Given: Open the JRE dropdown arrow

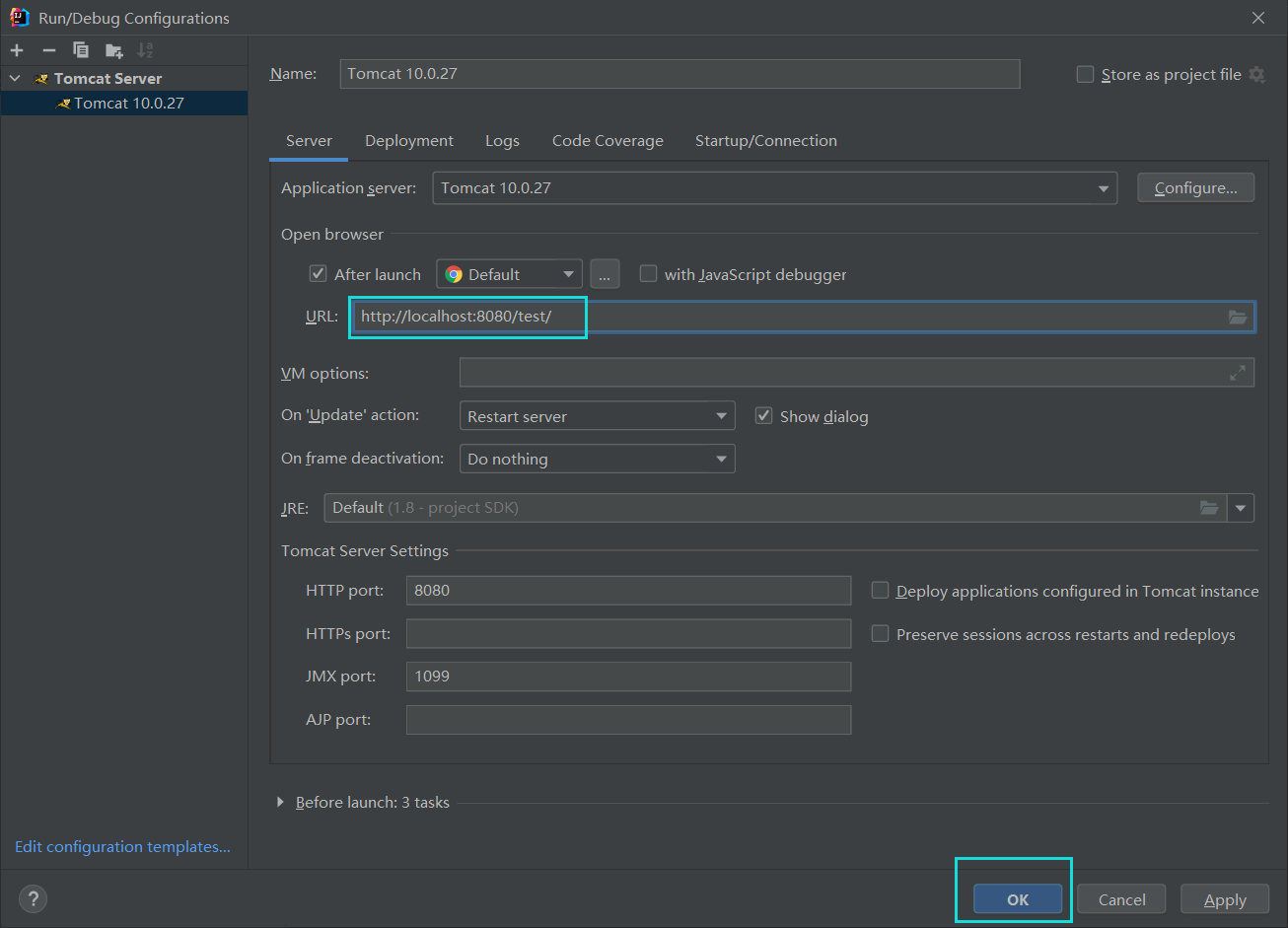Looking at the screenshot, I should pos(1241,508).
